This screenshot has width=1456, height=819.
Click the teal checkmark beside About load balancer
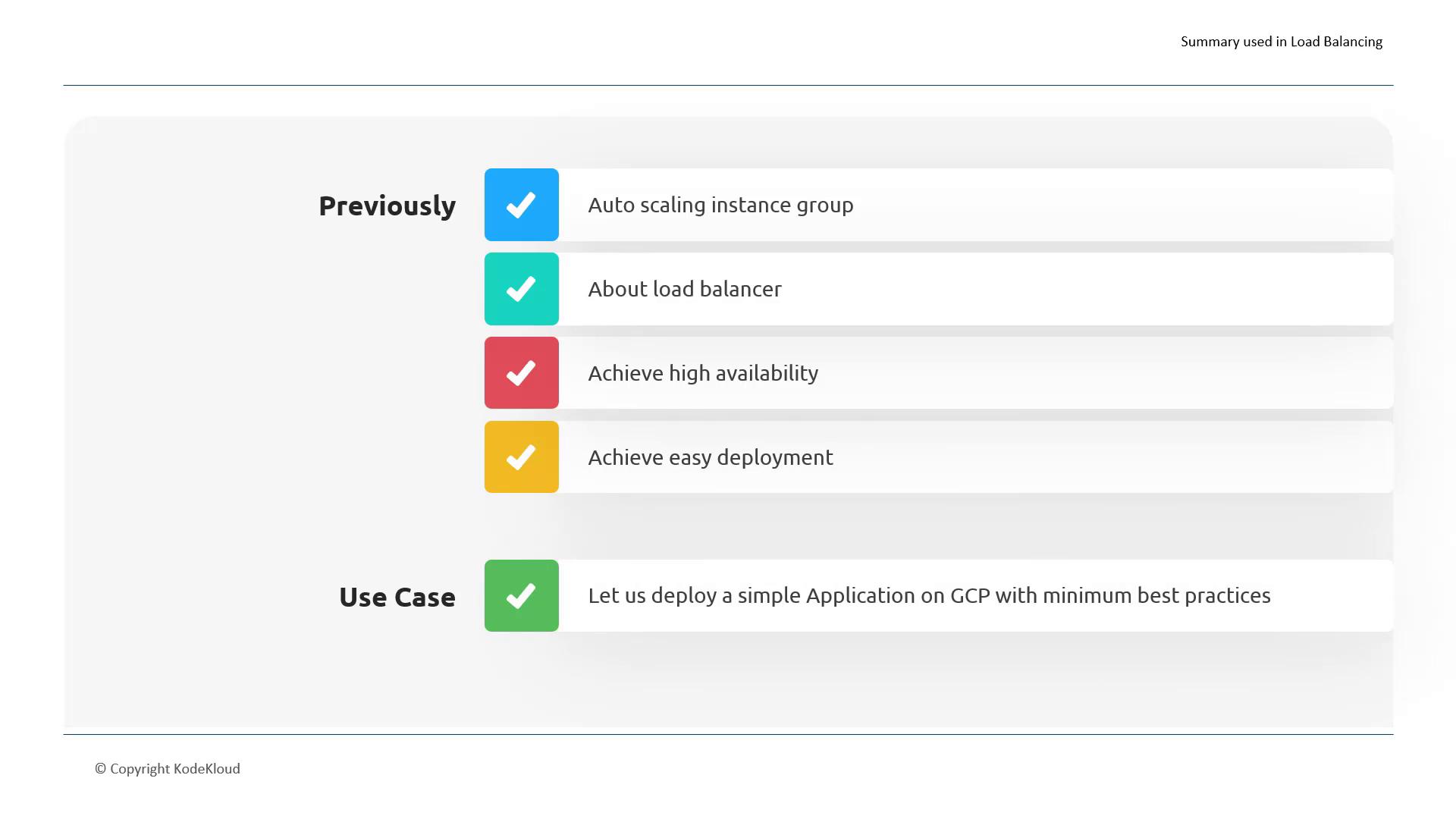coord(521,289)
